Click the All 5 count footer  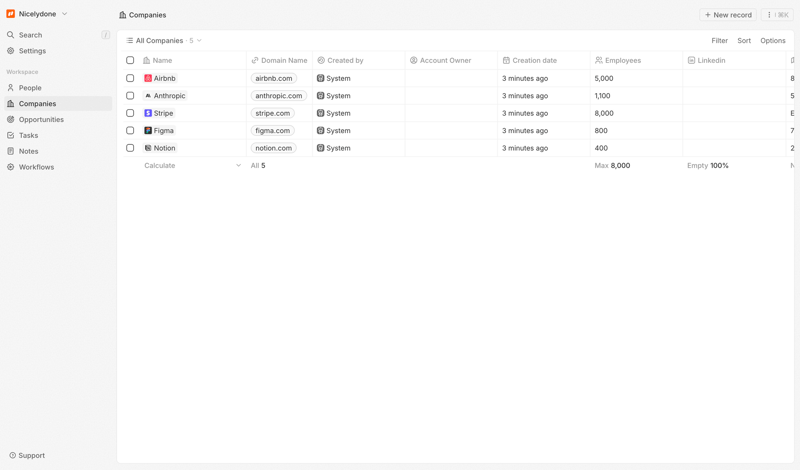tap(258, 165)
